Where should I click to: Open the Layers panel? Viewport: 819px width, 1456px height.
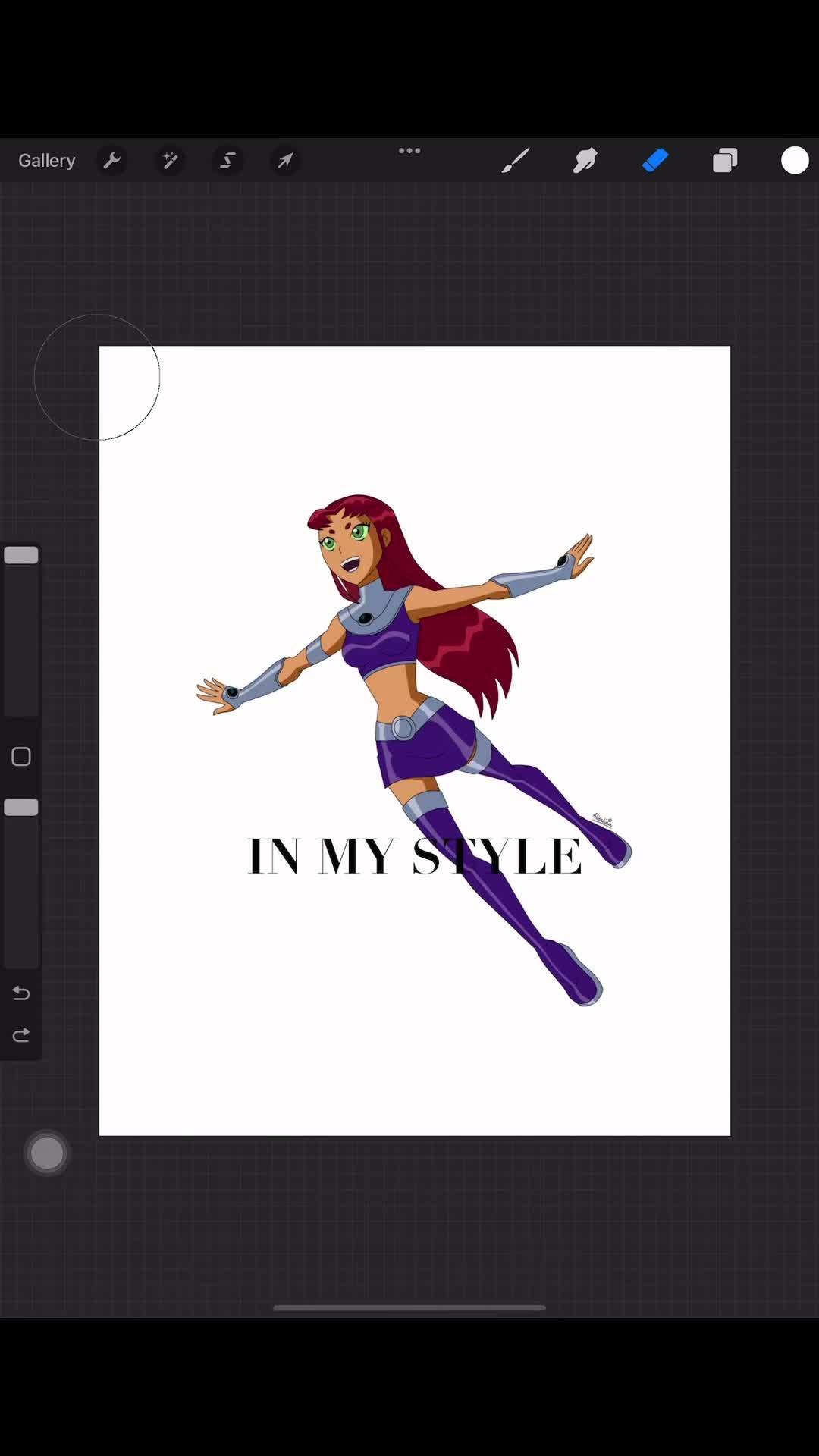click(725, 161)
